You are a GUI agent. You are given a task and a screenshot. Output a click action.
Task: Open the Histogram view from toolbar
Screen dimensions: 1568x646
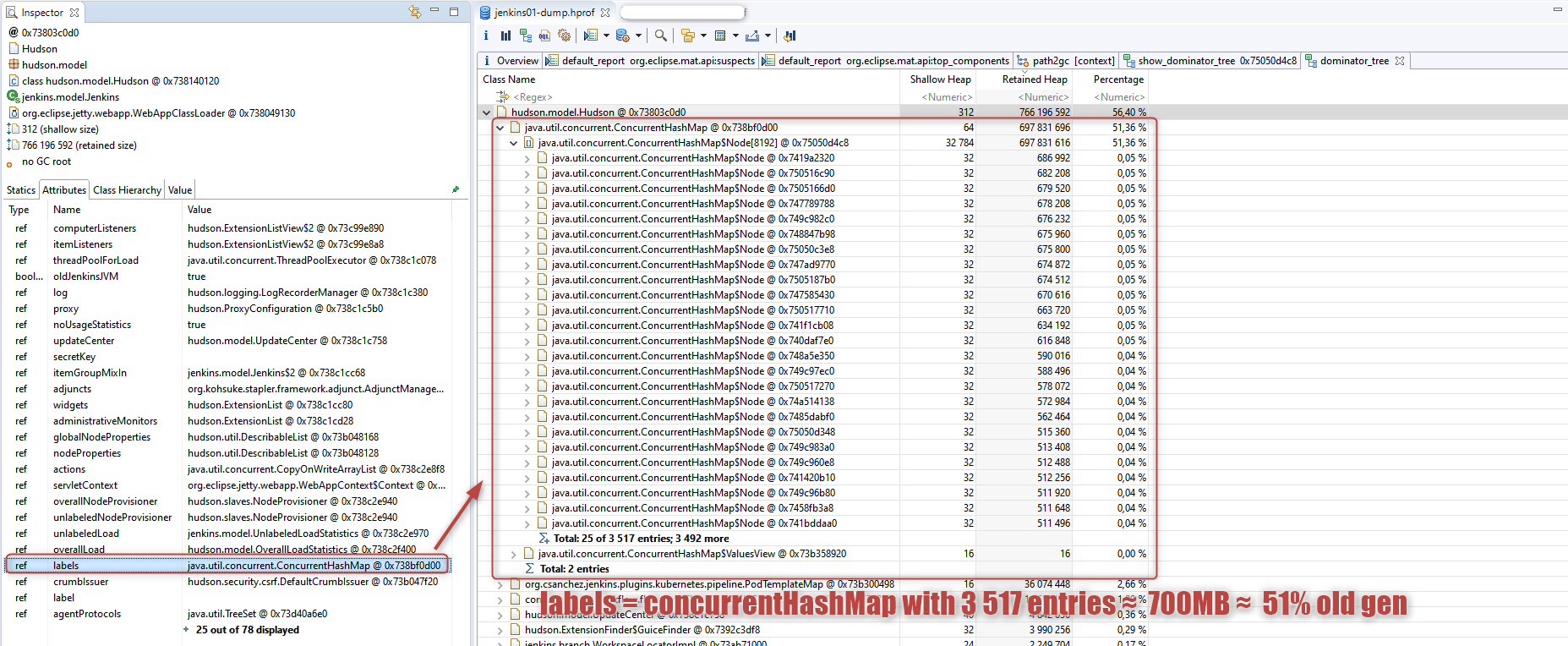pyautogui.click(x=505, y=36)
